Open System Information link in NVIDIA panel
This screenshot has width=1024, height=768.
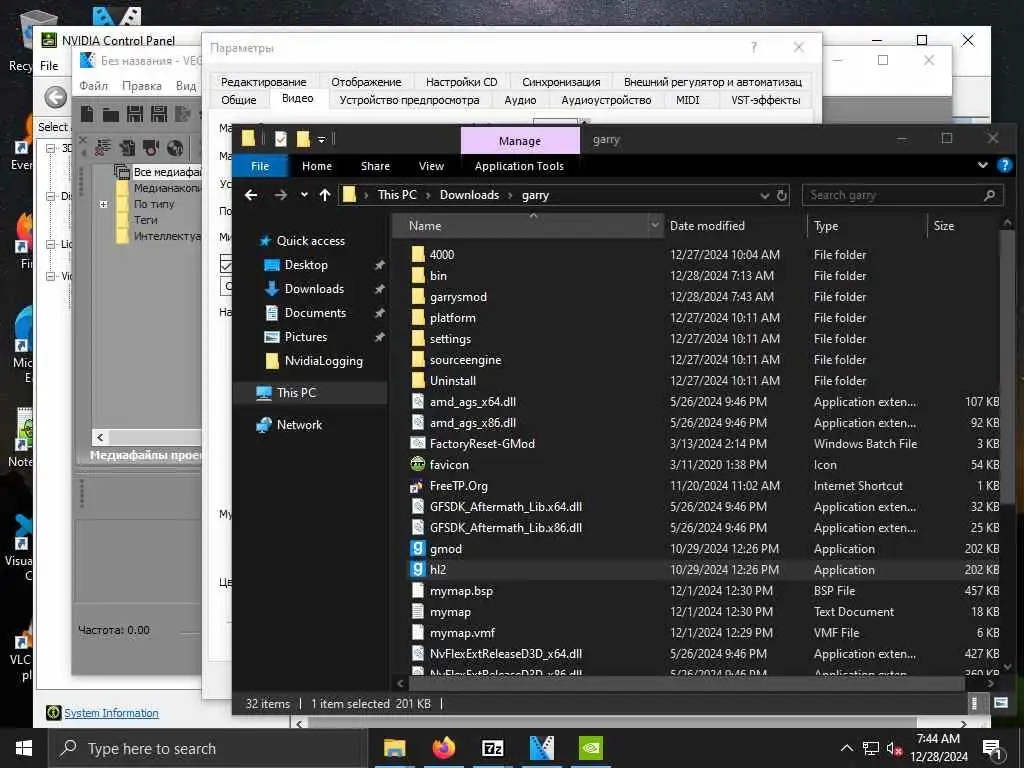pyautogui.click(x=111, y=713)
